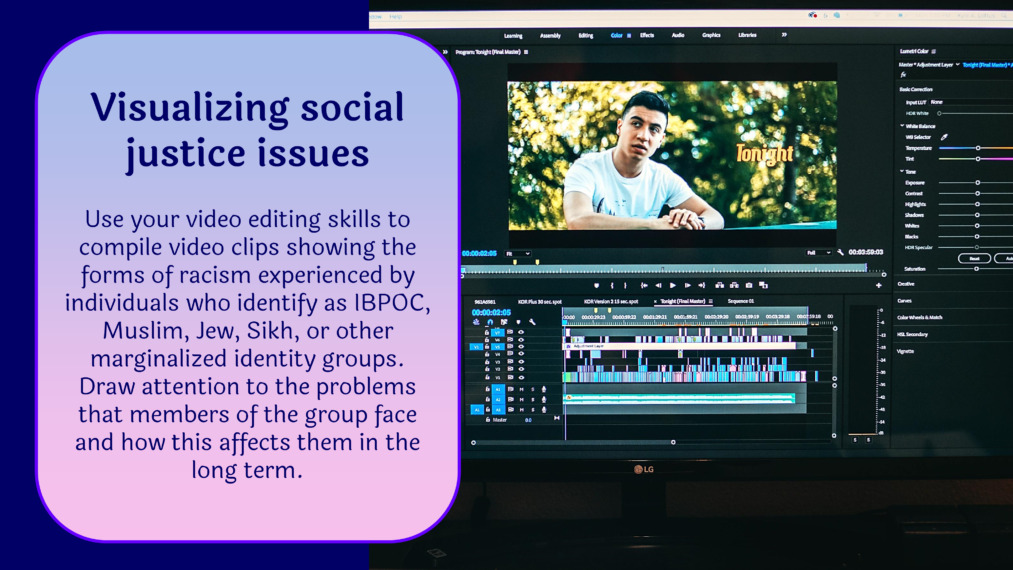Click the Lift button in the transport bar
Image resolution: width=1013 pixels, height=570 pixels.
pos(719,285)
